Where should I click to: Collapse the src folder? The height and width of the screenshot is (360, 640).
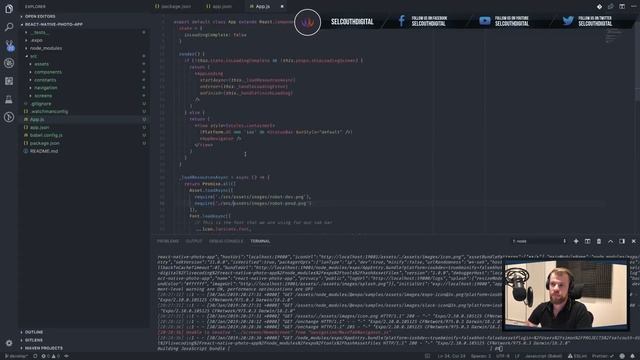click(33, 56)
